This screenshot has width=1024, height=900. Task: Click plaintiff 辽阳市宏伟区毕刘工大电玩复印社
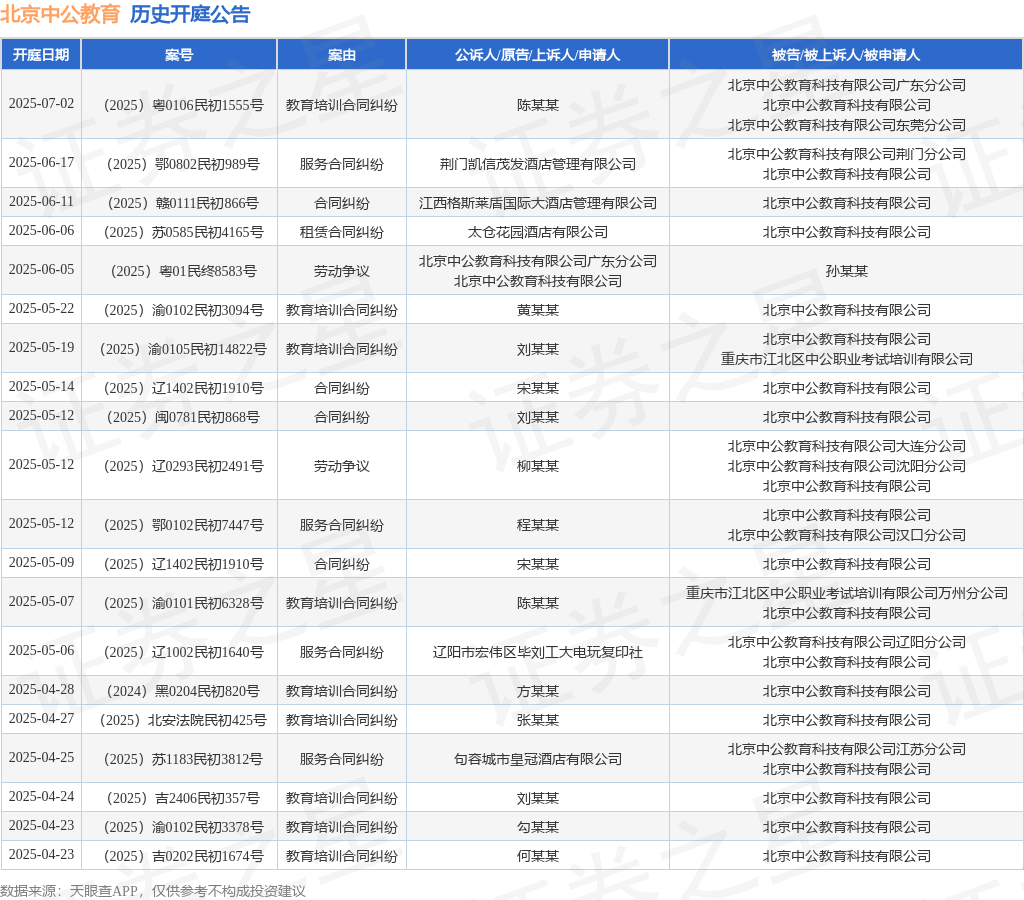tap(537, 652)
